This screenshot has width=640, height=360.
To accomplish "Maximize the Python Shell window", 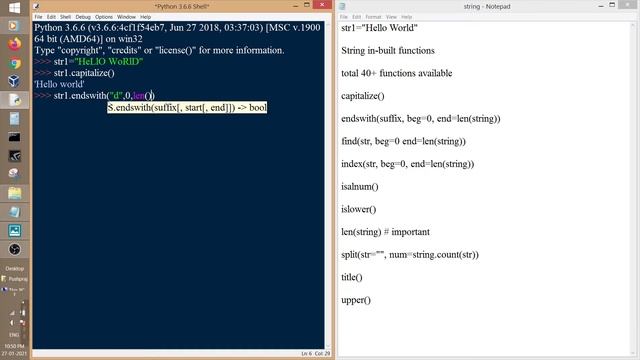I will (307, 5).
